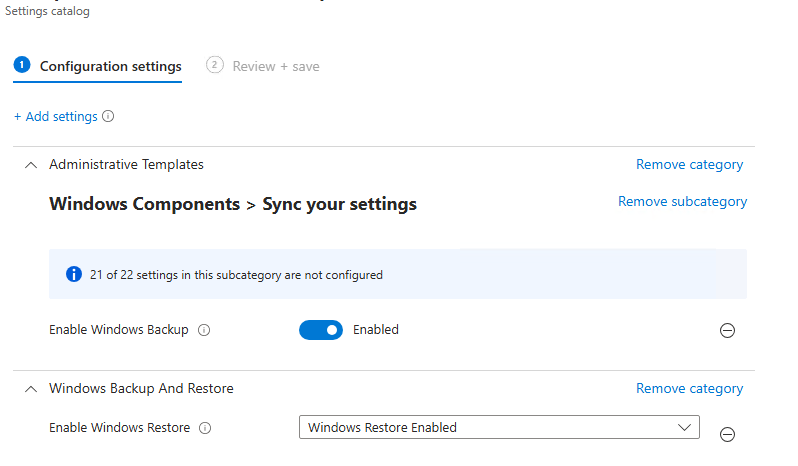Click the Add settings link
Screen dimensions: 798x466
[55, 116]
